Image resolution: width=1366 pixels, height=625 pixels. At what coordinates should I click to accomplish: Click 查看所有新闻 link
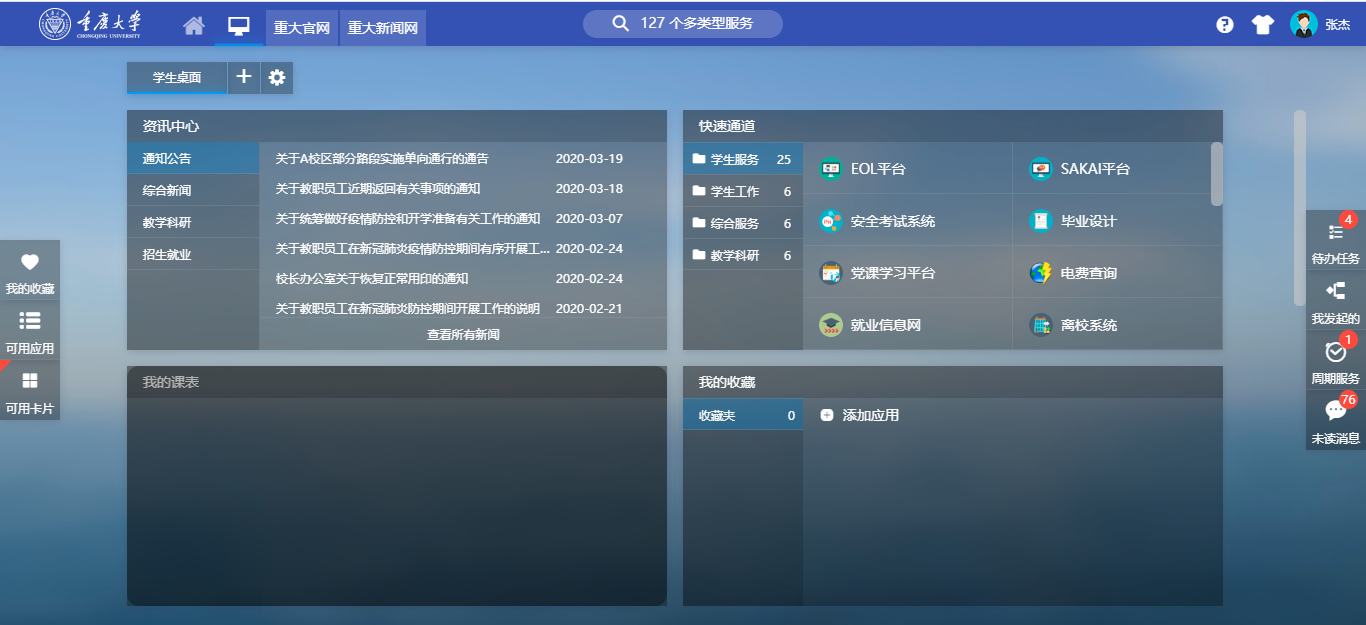(463, 335)
